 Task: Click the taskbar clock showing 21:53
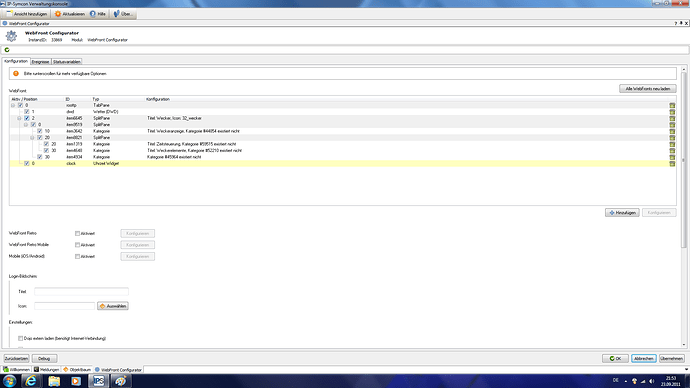(671, 381)
